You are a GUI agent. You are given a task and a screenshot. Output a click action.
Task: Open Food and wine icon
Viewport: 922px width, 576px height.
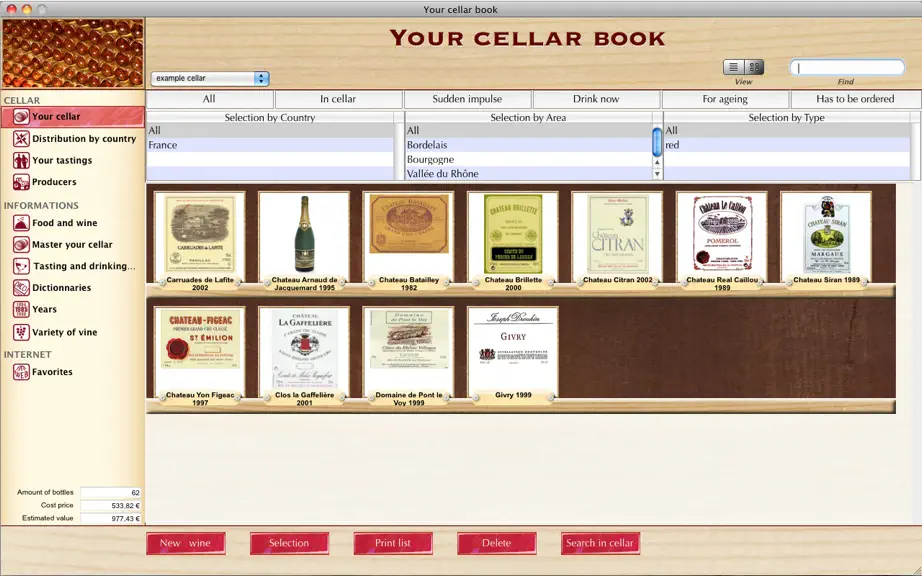click(x=21, y=223)
